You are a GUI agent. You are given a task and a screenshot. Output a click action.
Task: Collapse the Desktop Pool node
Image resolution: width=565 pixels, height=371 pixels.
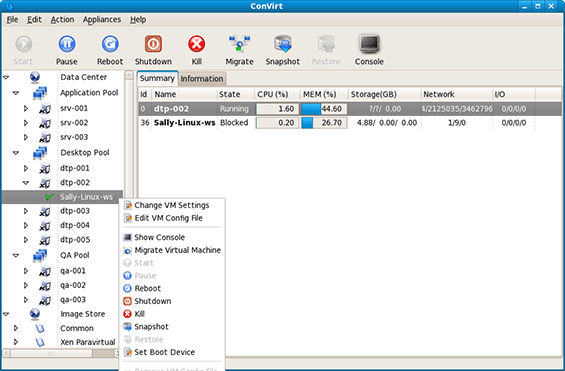(x=16, y=153)
